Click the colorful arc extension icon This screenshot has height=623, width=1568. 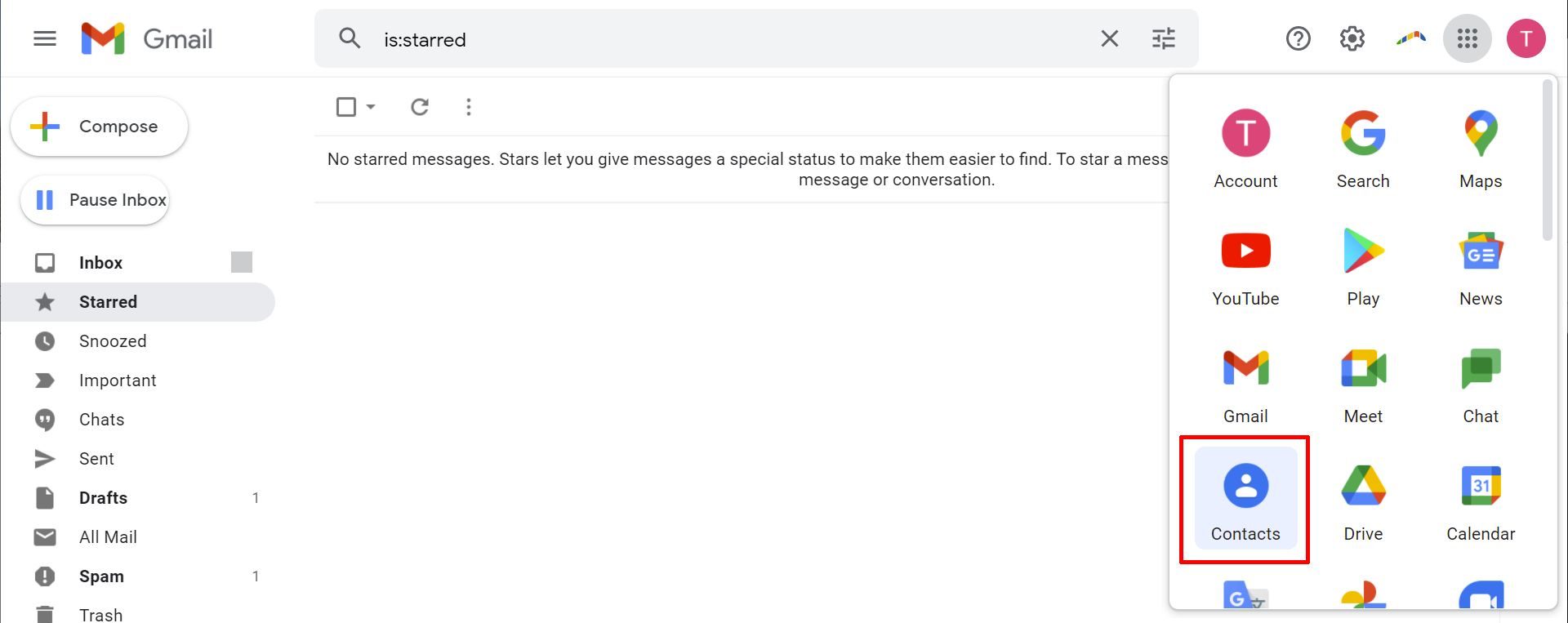coord(1411,38)
